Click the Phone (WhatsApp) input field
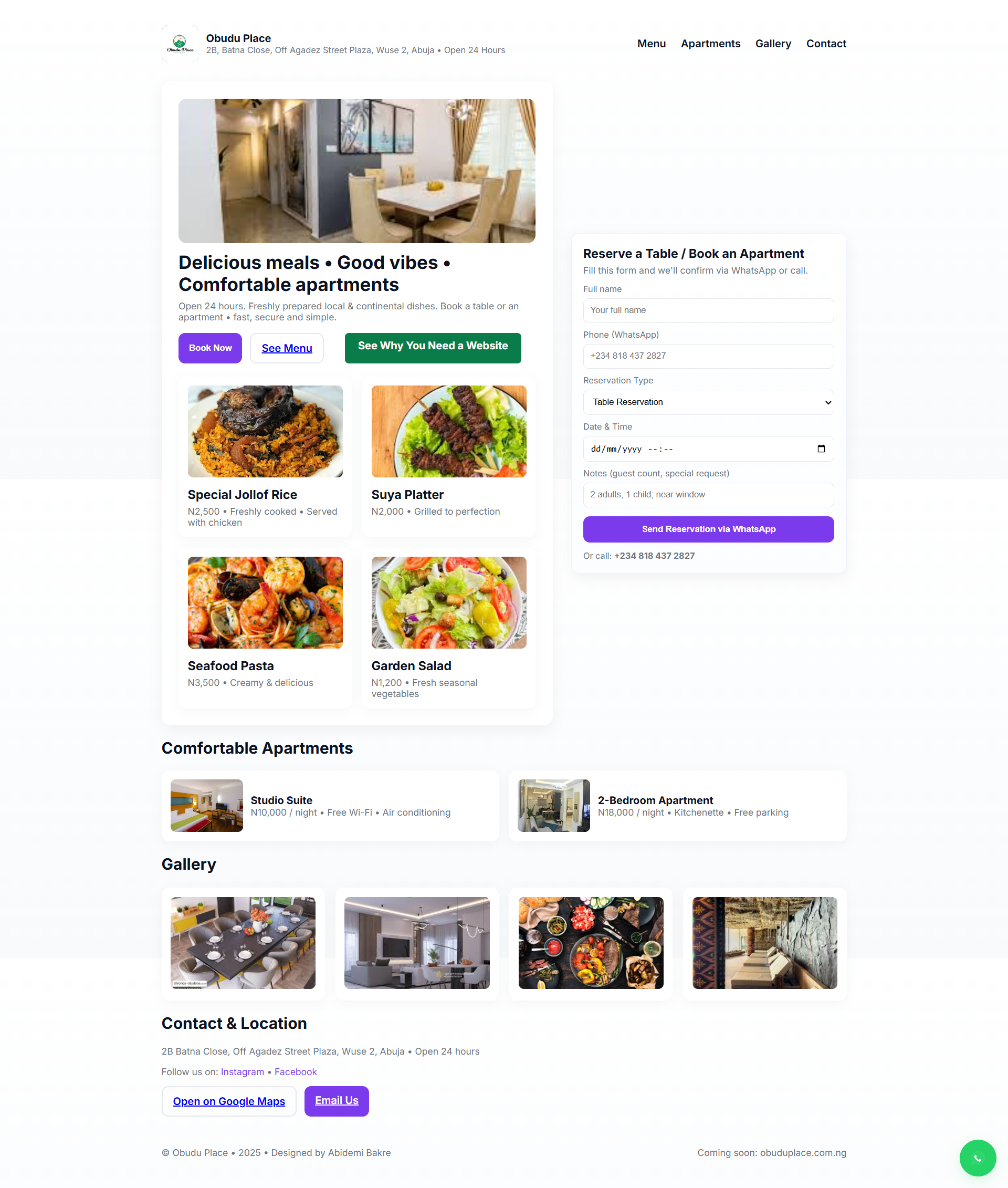Viewport: 1008px width, 1188px height. (708, 356)
